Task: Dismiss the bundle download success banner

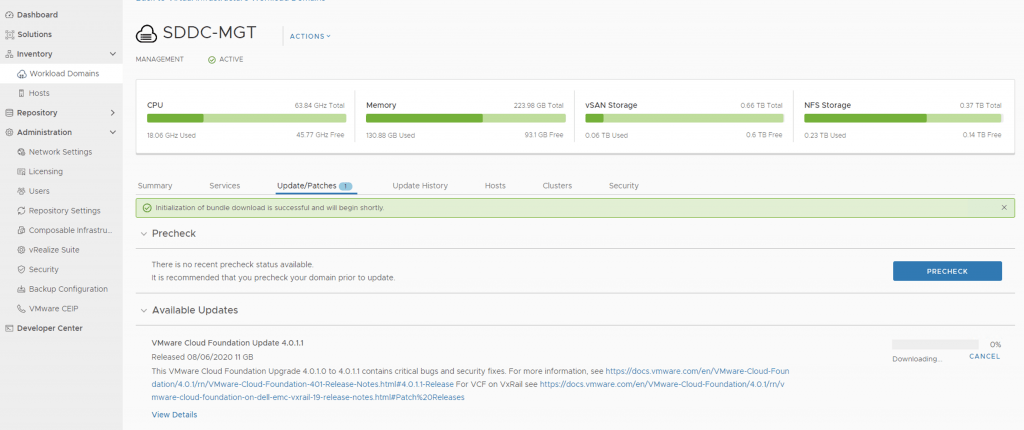Action: (x=1004, y=207)
